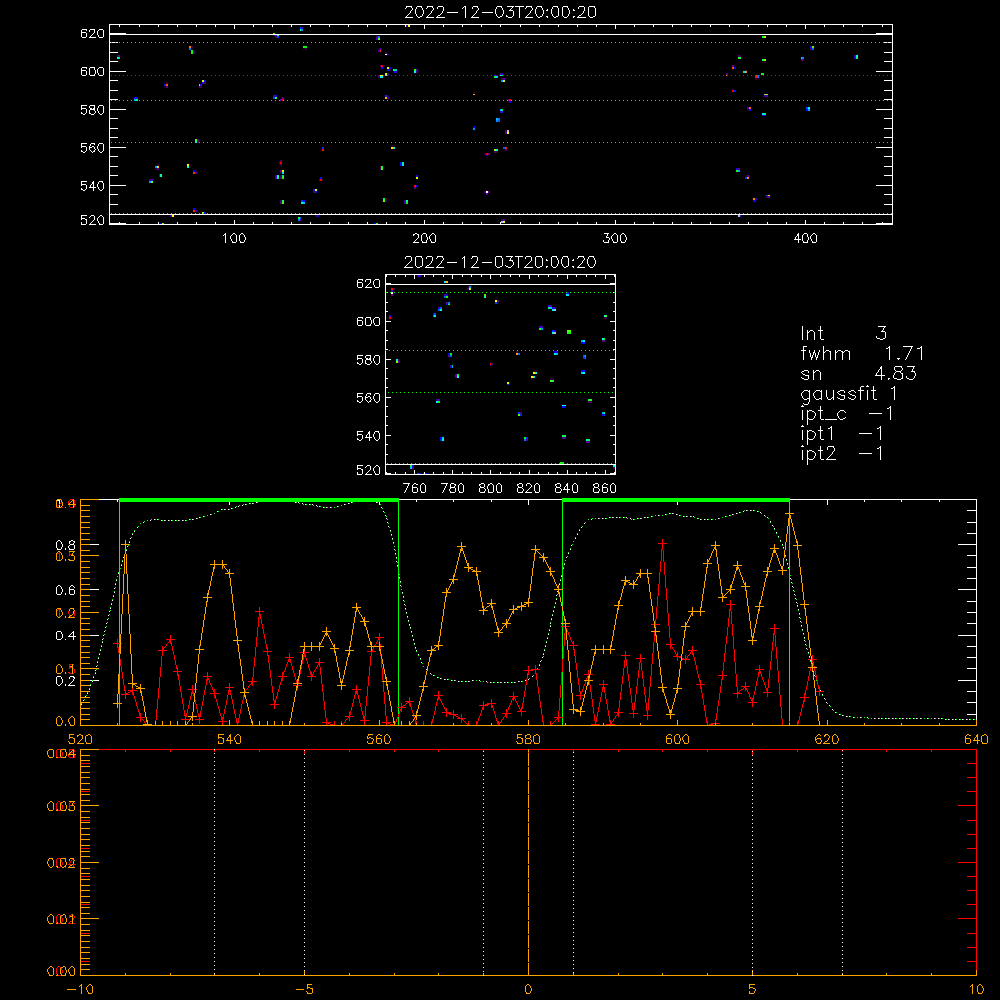Click the 620 tick label on the profile plot x-axis
1000x1000 pixels.
827,740
